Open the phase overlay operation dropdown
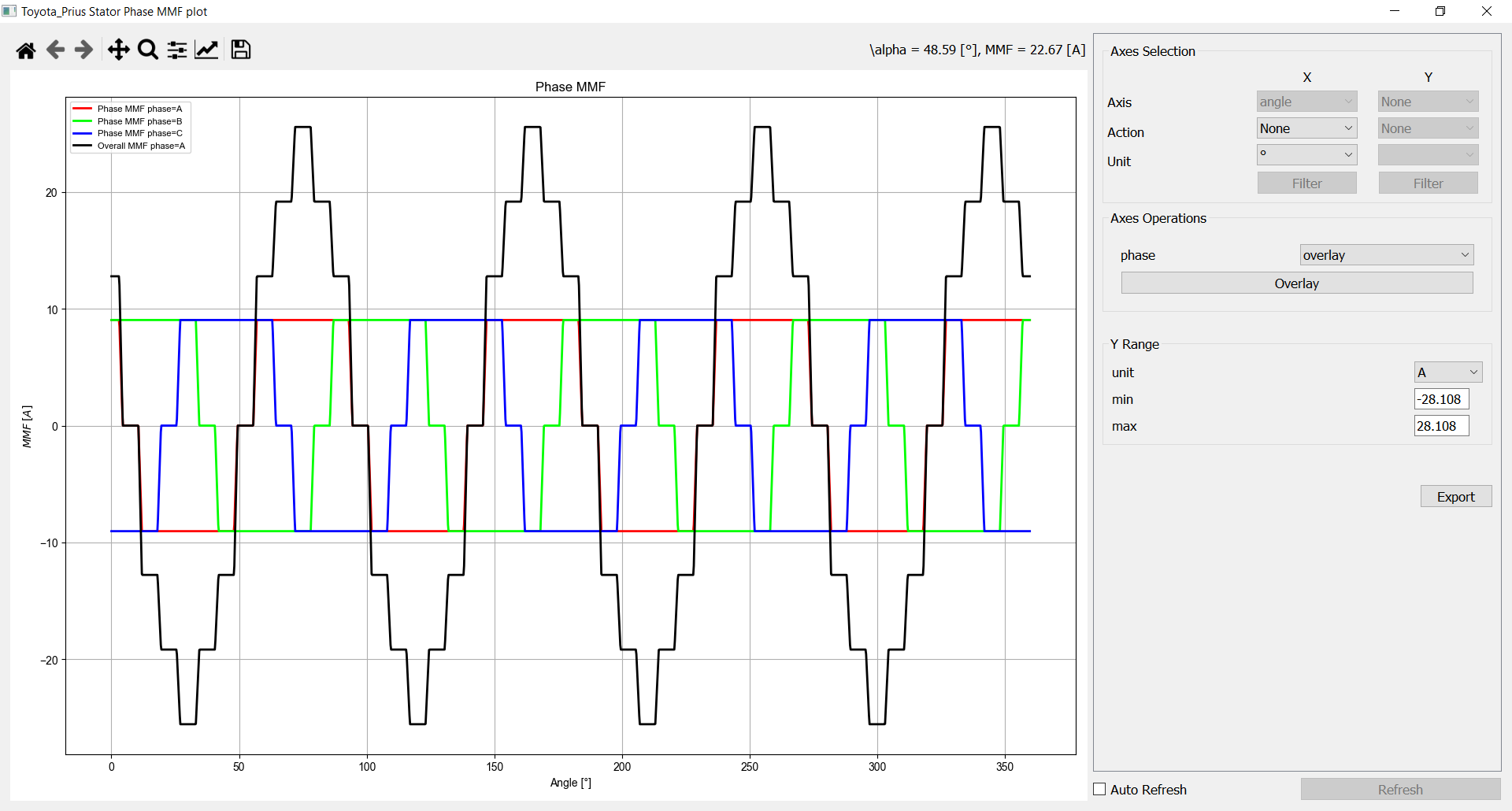 point(1386,255)
